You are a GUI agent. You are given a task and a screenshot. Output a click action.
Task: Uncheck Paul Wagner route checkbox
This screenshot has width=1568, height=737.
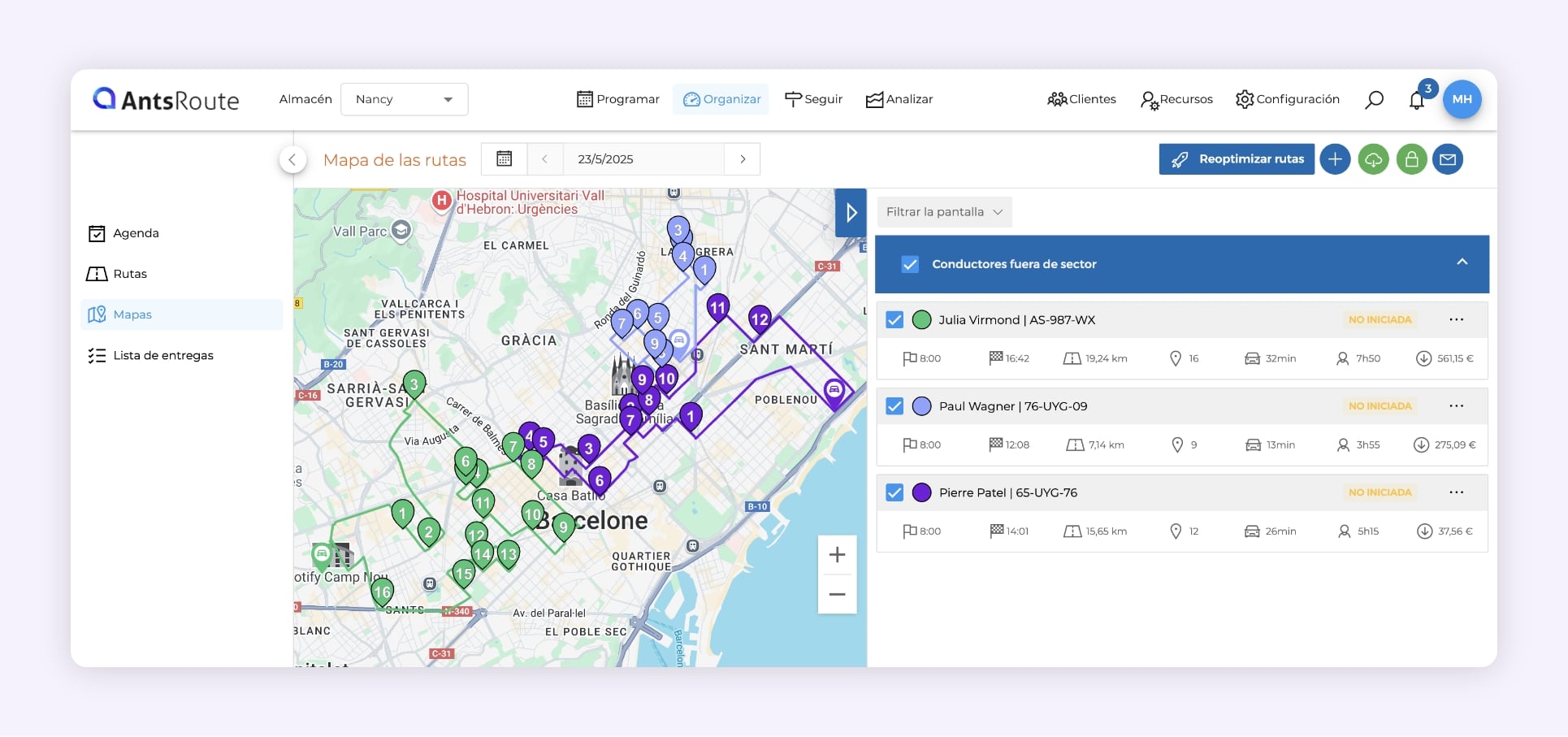894,406
